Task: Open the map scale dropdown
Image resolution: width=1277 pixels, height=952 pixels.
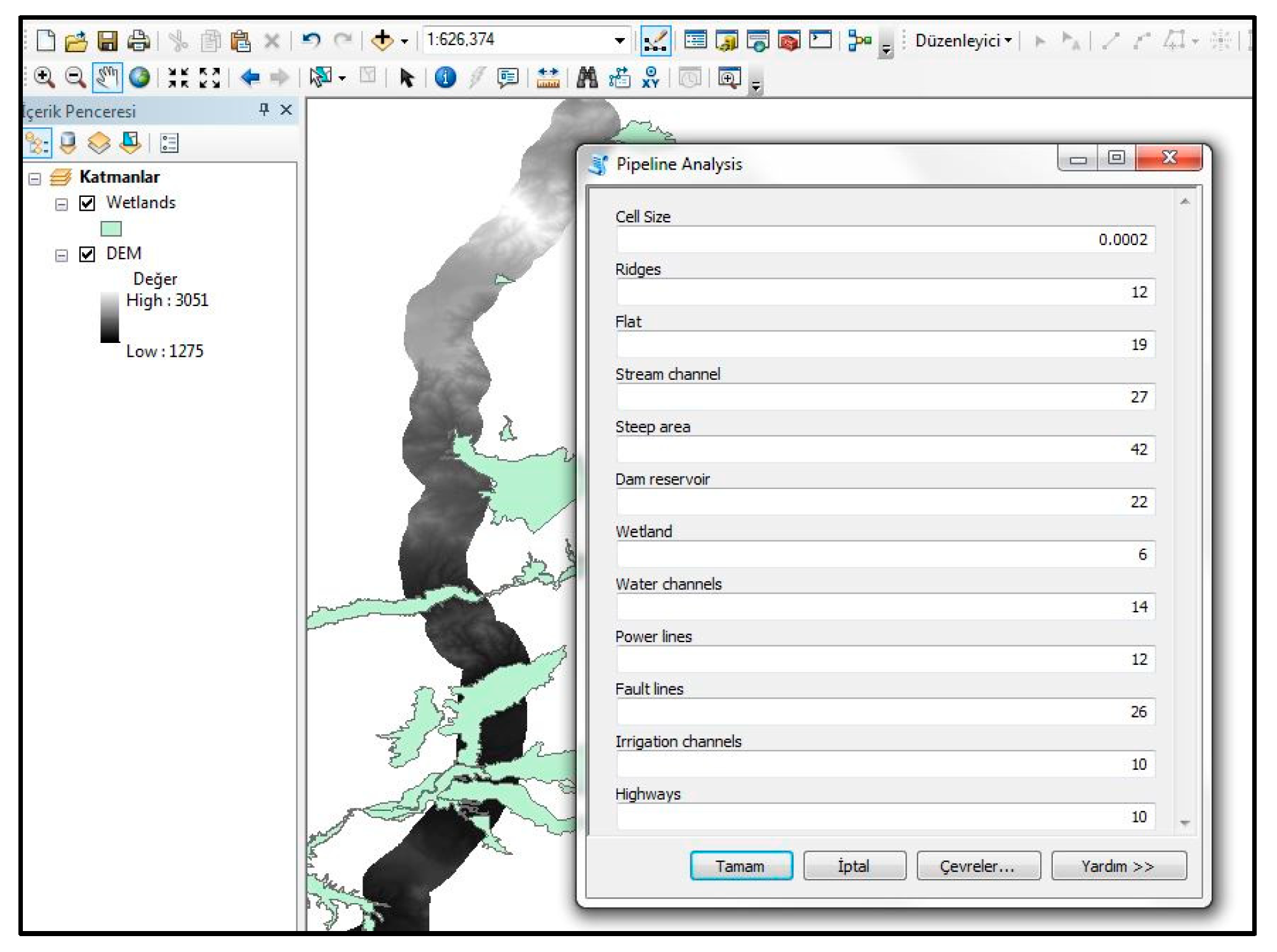Action: 619,41
